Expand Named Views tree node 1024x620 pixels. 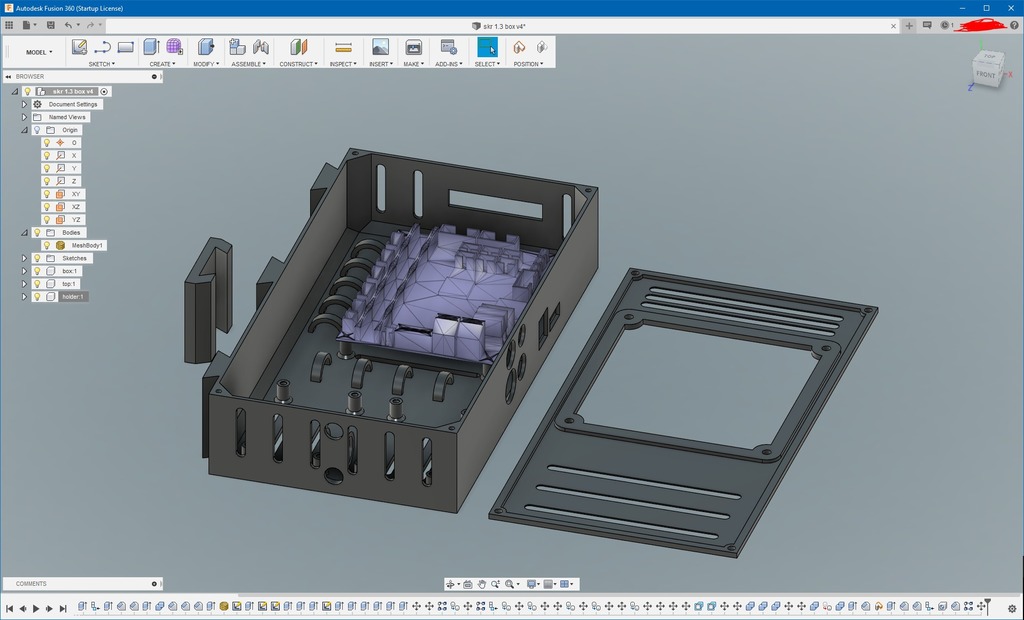tap(24, 118)
